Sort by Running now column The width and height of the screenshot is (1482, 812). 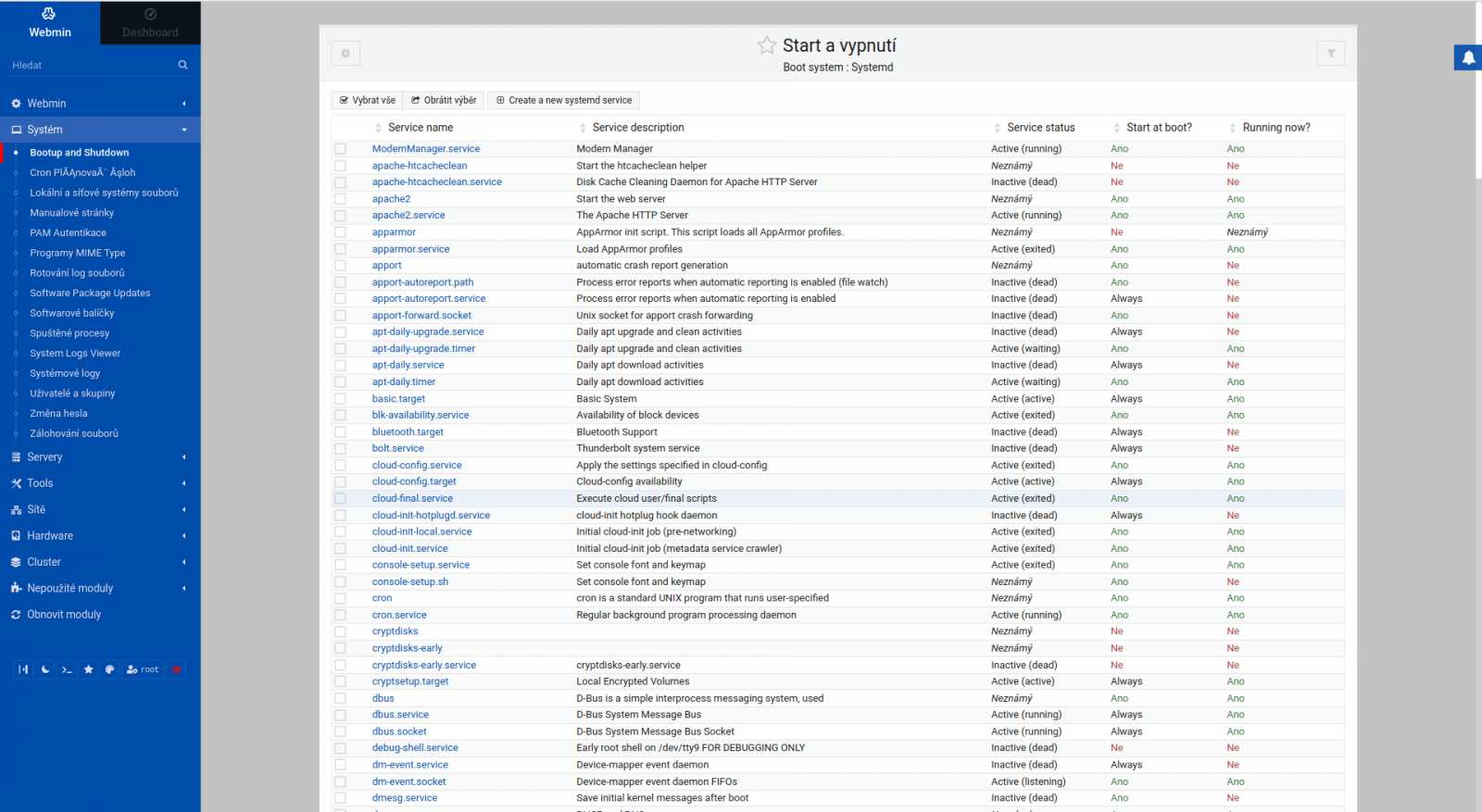(1276, 128)
